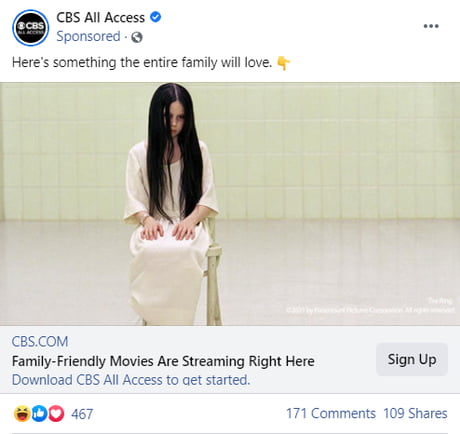Click the ad image of seated girl
Viewport: 460px width, 434px height.
click(230, 204)
